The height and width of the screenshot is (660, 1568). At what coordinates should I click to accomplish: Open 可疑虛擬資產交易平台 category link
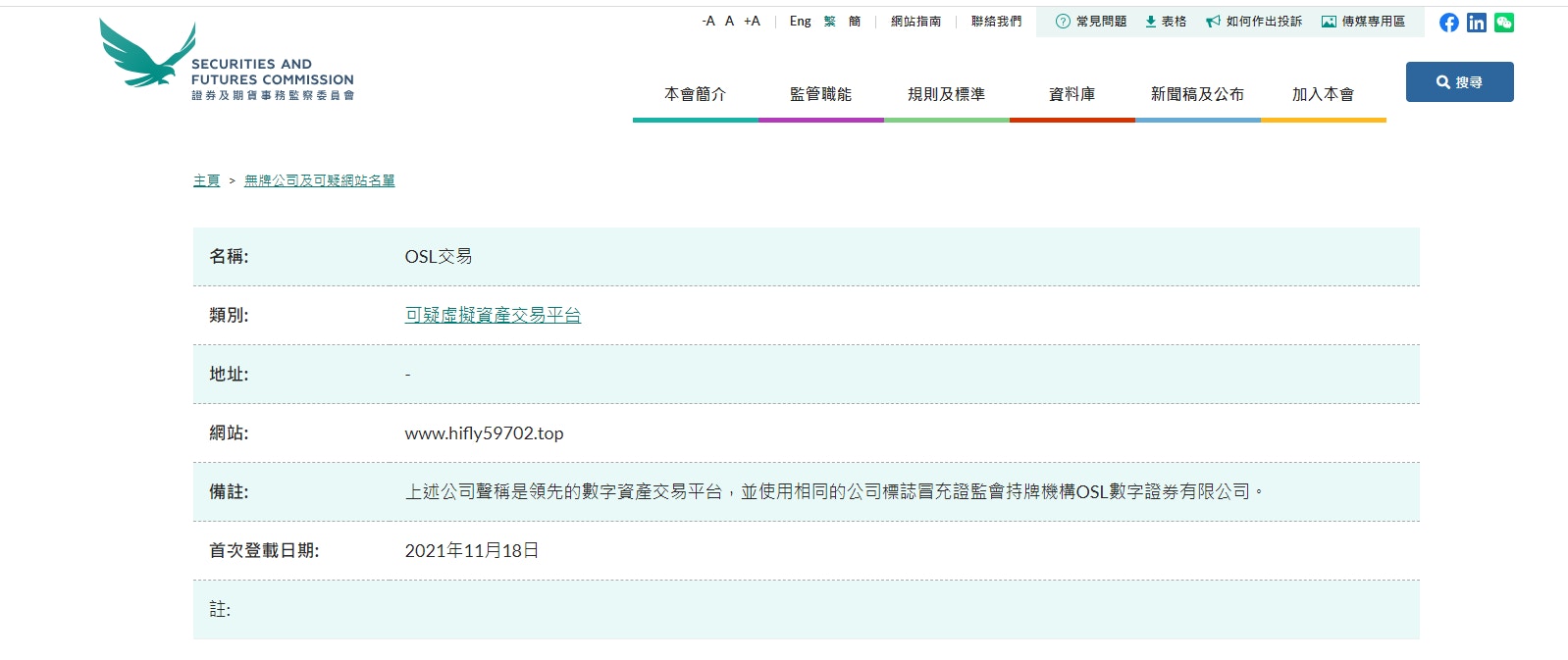click(x=493, y=315)
